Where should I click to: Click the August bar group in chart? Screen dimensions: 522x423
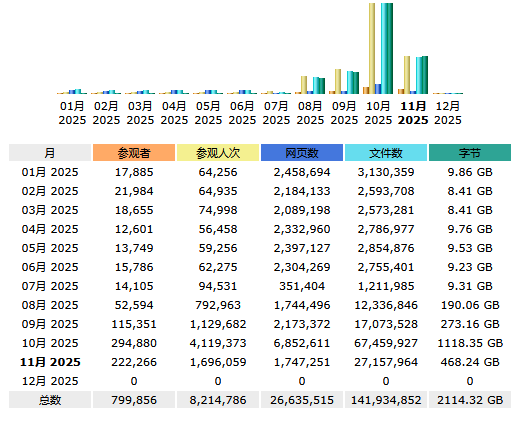click(x=310, y=85)
